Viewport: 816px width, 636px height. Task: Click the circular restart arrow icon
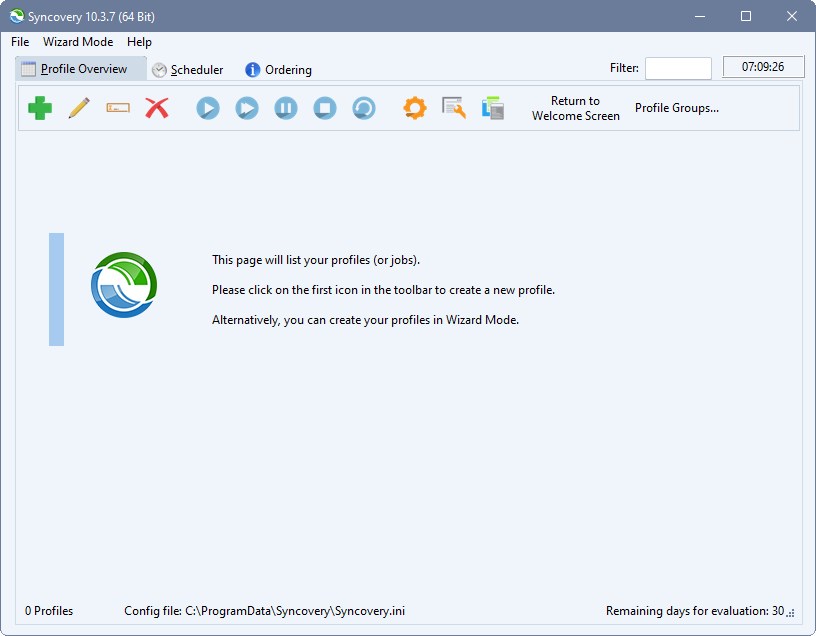(363, 108)
